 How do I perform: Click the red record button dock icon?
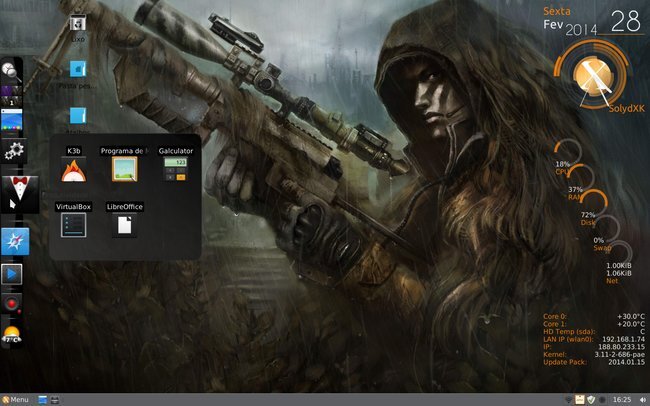pos(12,304)
